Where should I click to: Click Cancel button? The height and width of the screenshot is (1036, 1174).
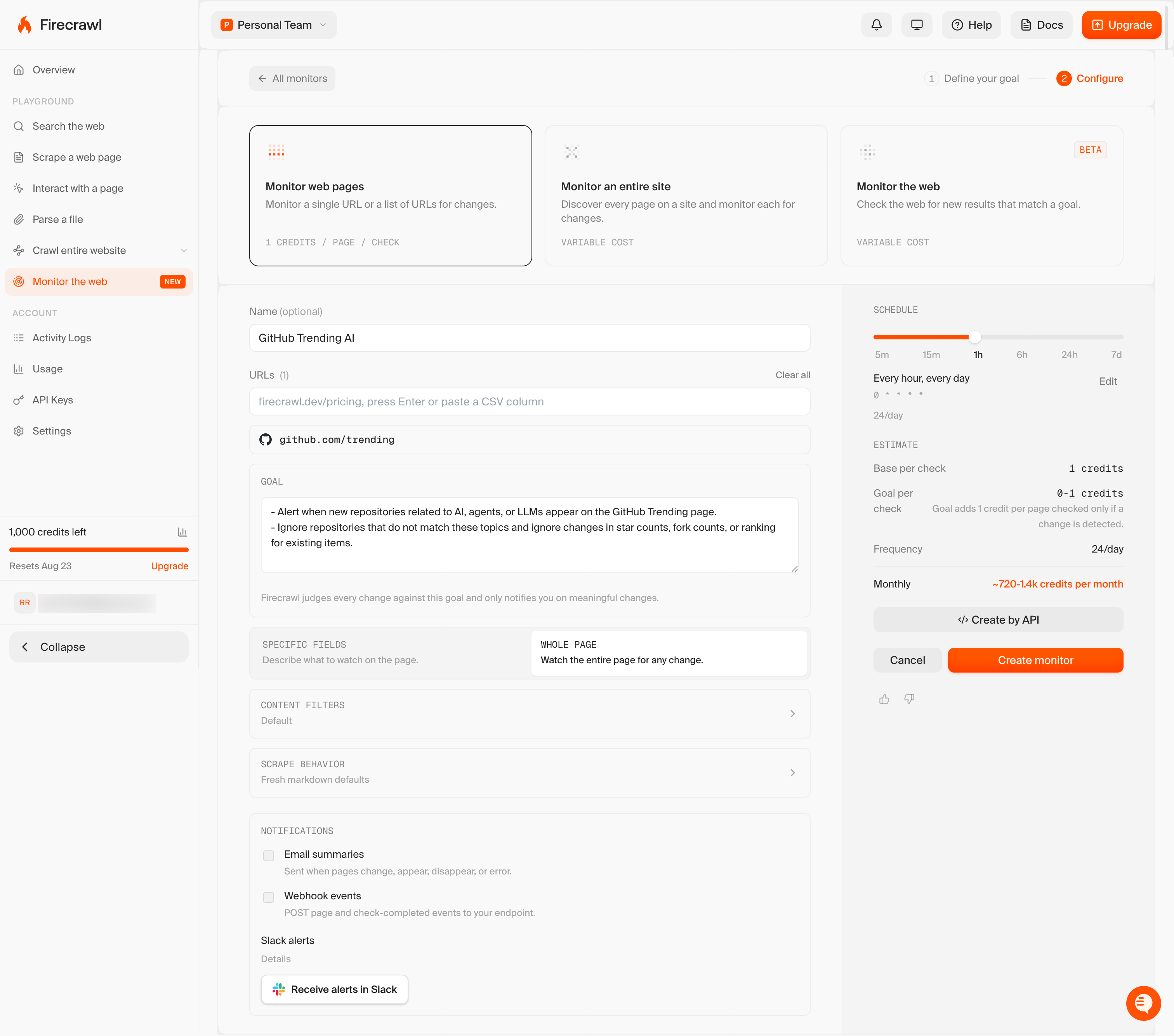(x=907, y=660)
